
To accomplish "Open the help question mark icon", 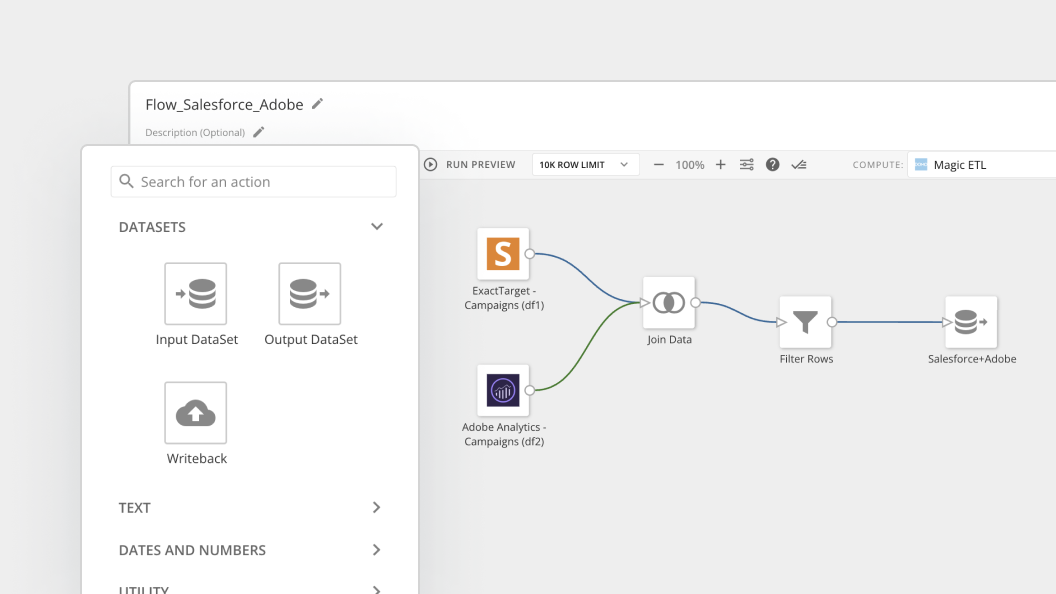I will coord(772,164).
